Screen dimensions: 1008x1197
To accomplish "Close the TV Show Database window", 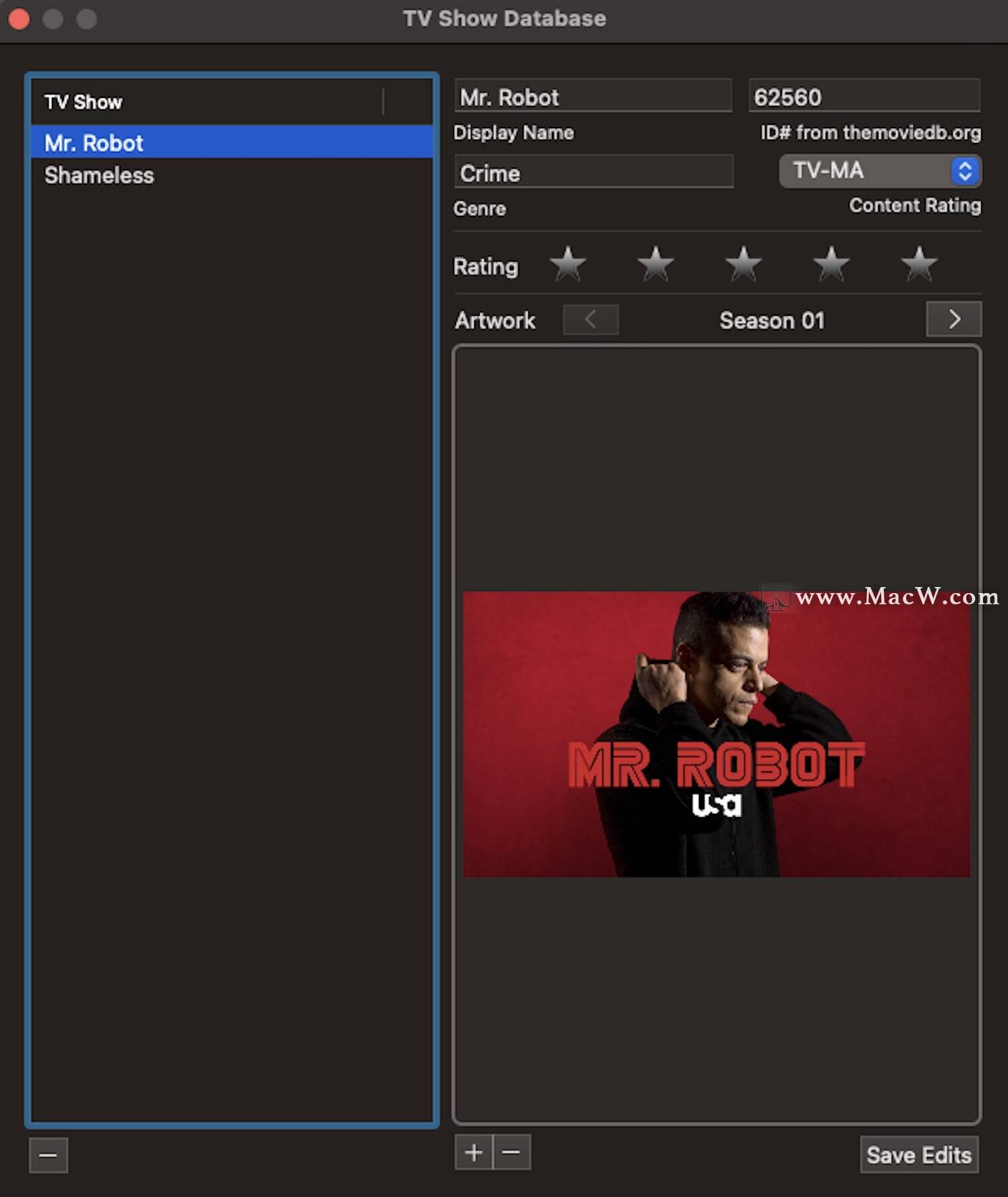I will [x=19, y=19].
